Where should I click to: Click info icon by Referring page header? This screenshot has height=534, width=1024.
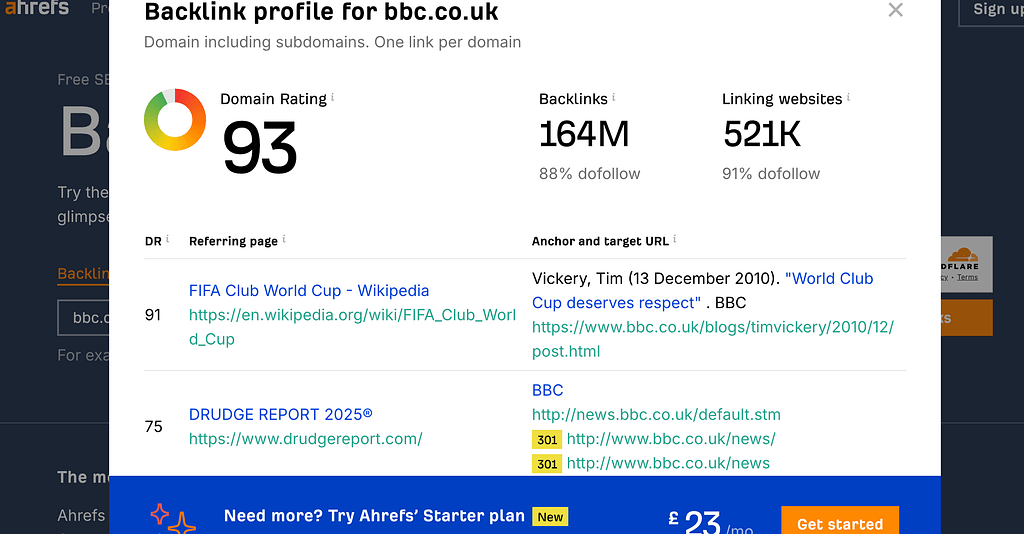[x=285, y=240]
